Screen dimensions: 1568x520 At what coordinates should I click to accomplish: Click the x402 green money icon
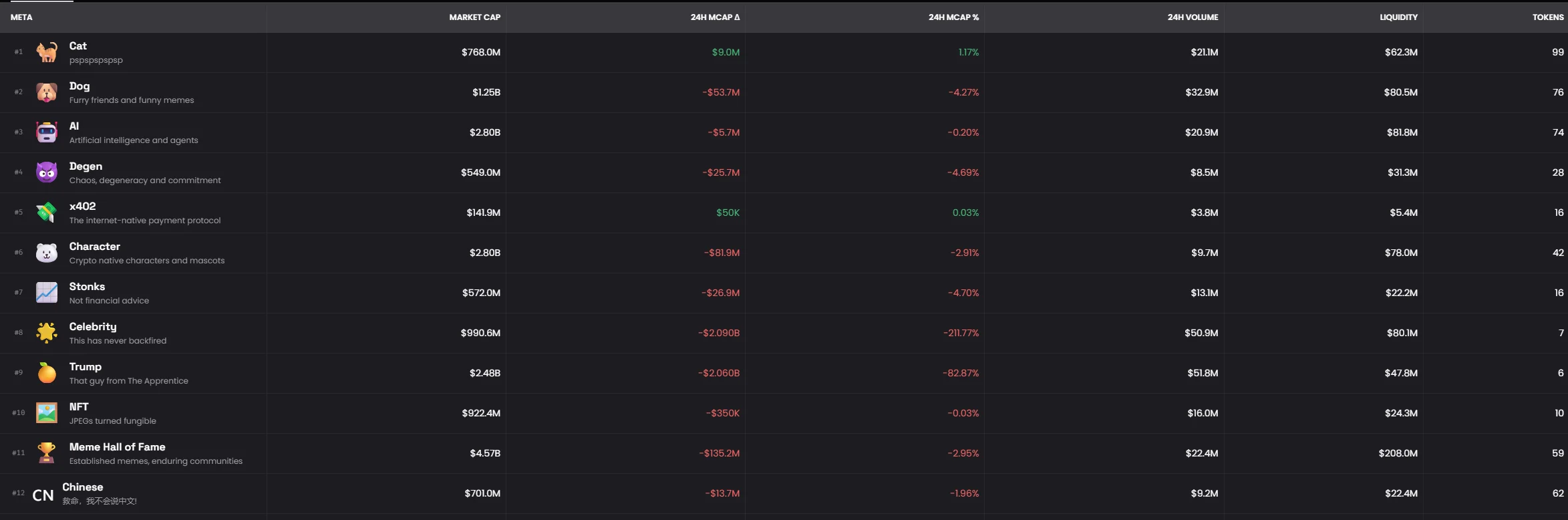pyautogui.click(x=47, y=213)
